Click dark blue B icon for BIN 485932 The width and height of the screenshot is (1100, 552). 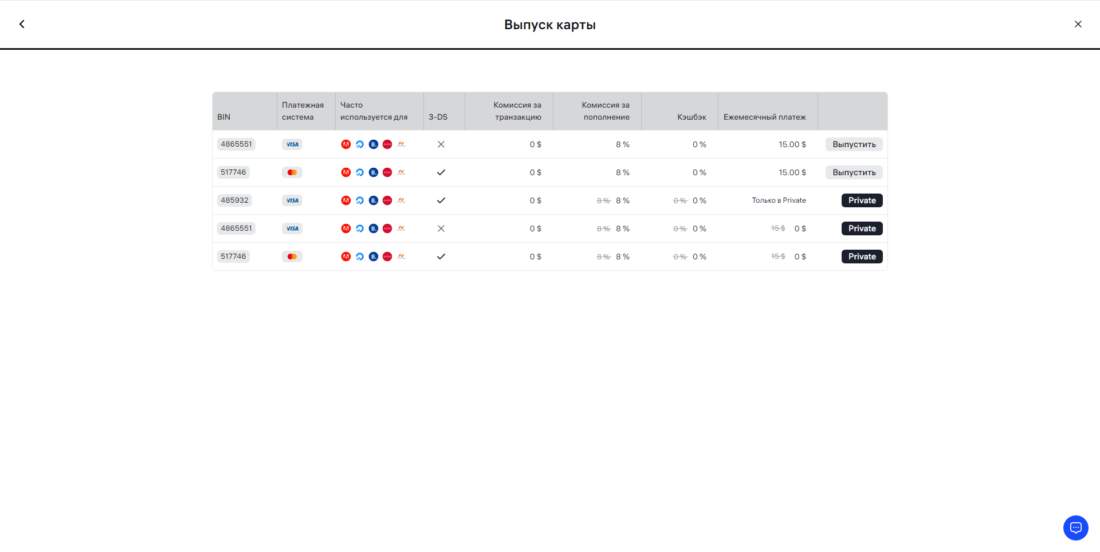click(373, 200)
